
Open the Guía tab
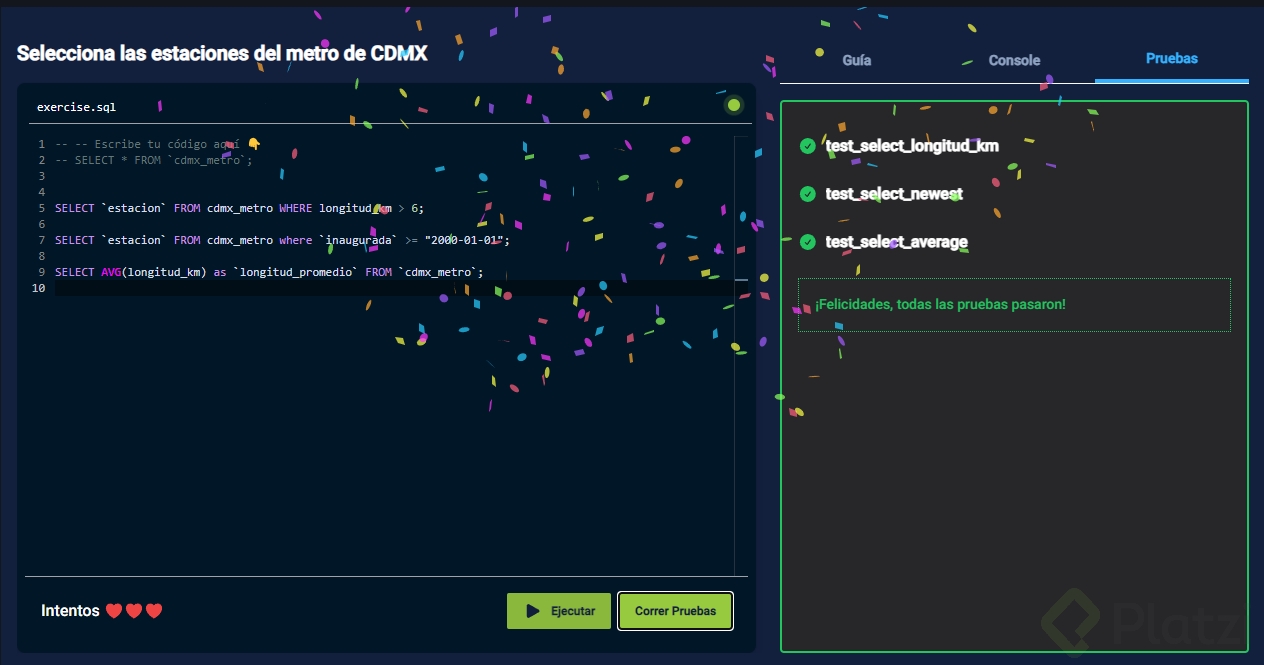857,60
